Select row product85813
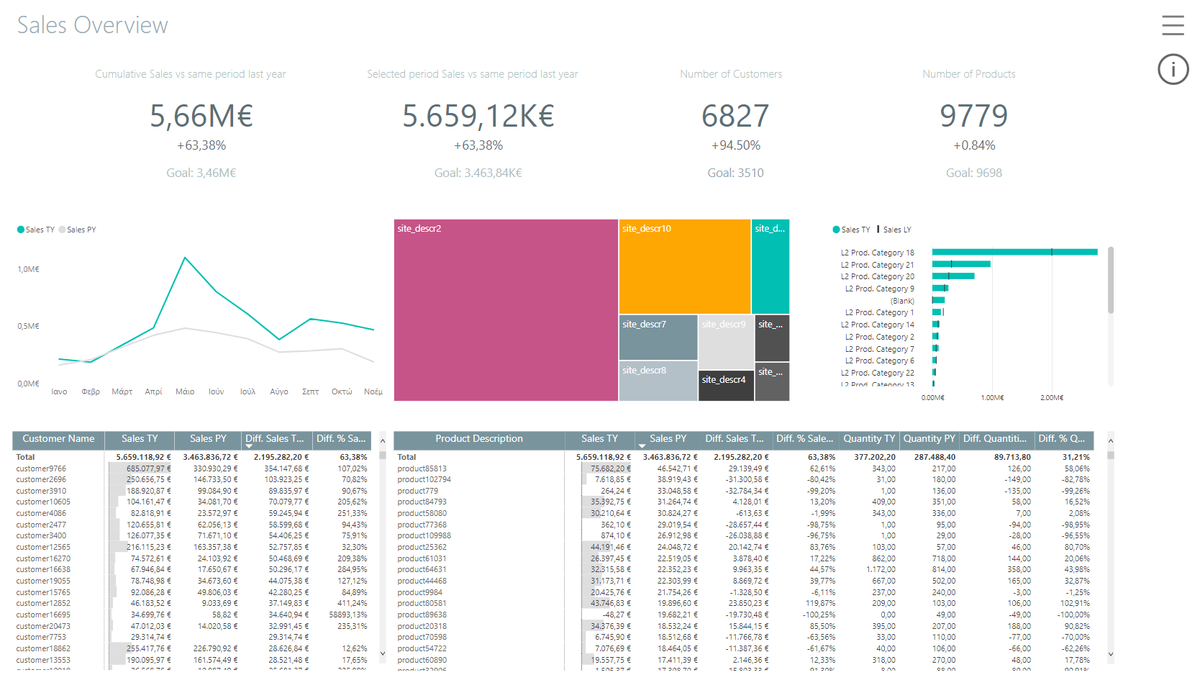 746,468
